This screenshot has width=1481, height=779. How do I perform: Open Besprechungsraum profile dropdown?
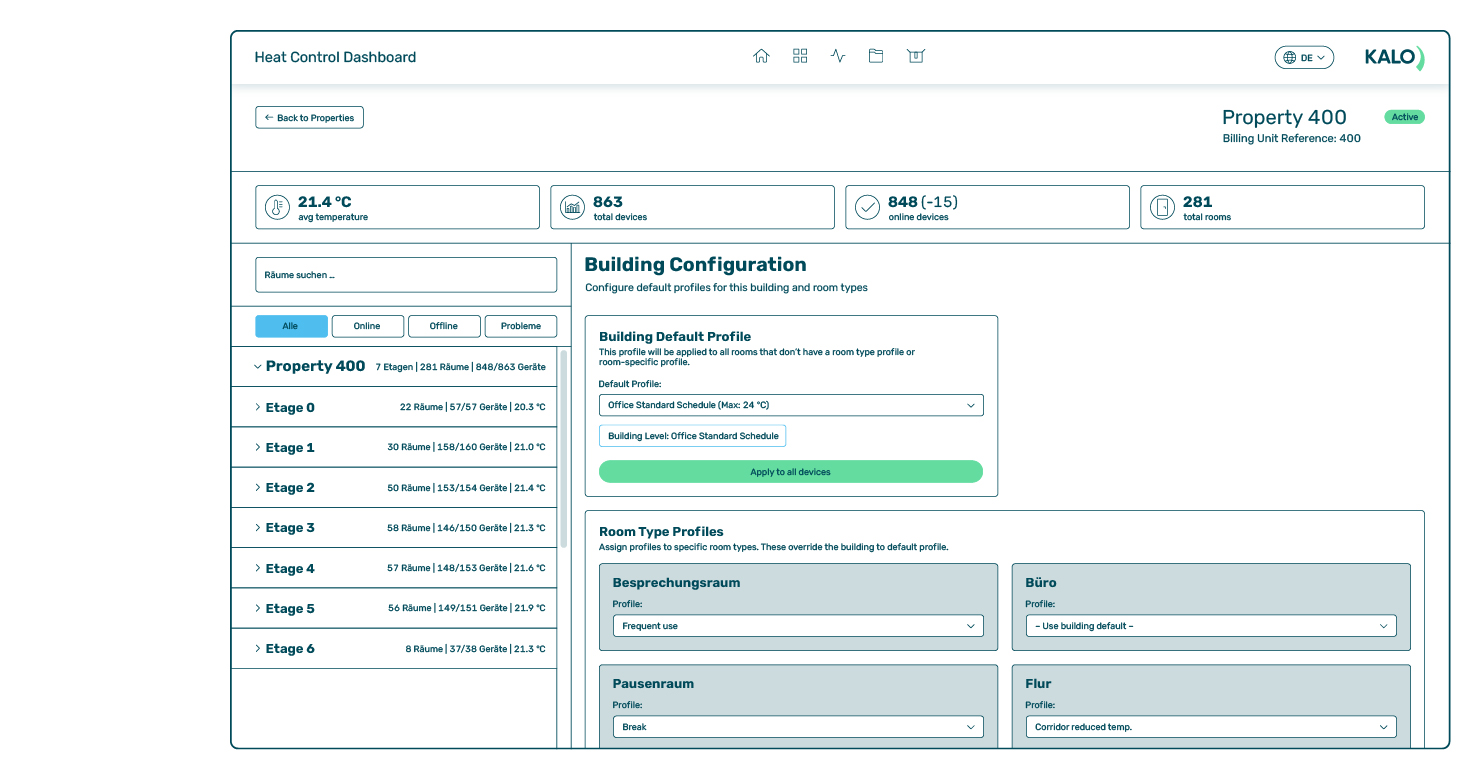point(797,626)
